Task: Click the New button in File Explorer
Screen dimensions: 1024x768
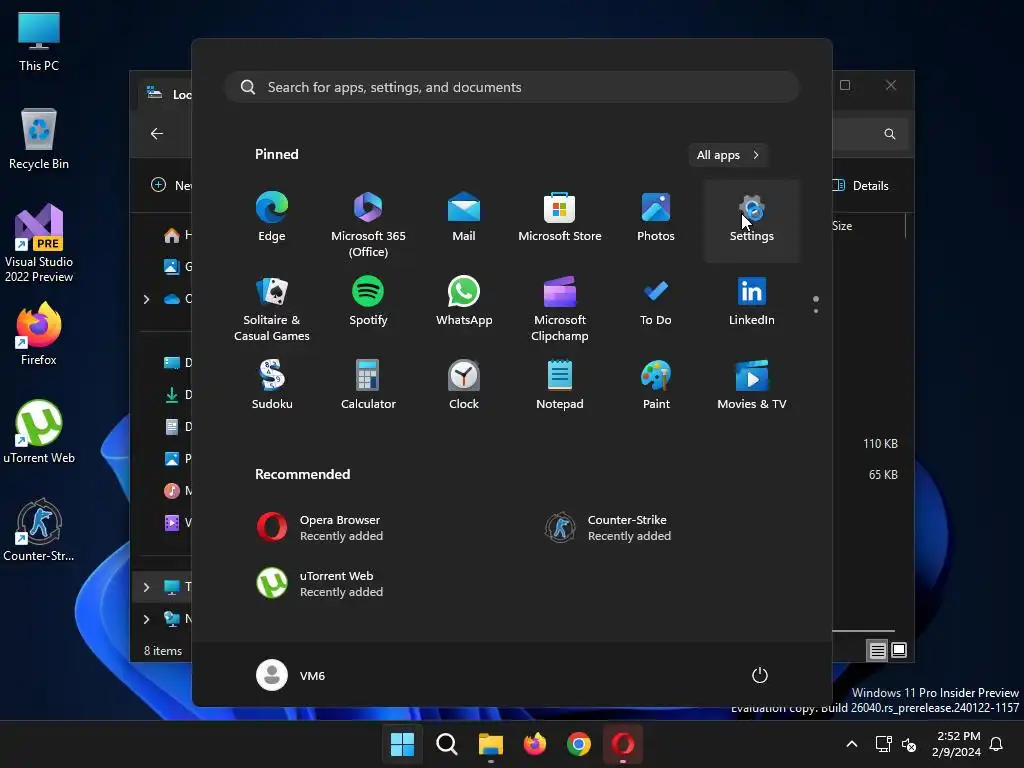Action: pos(171,185)
